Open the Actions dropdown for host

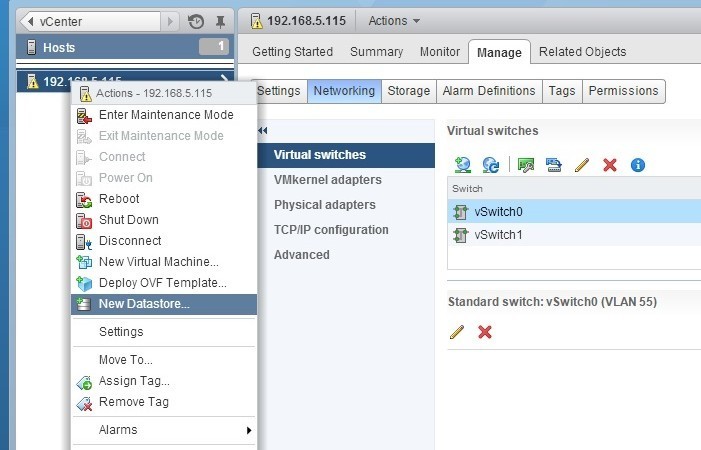(394, 21)
